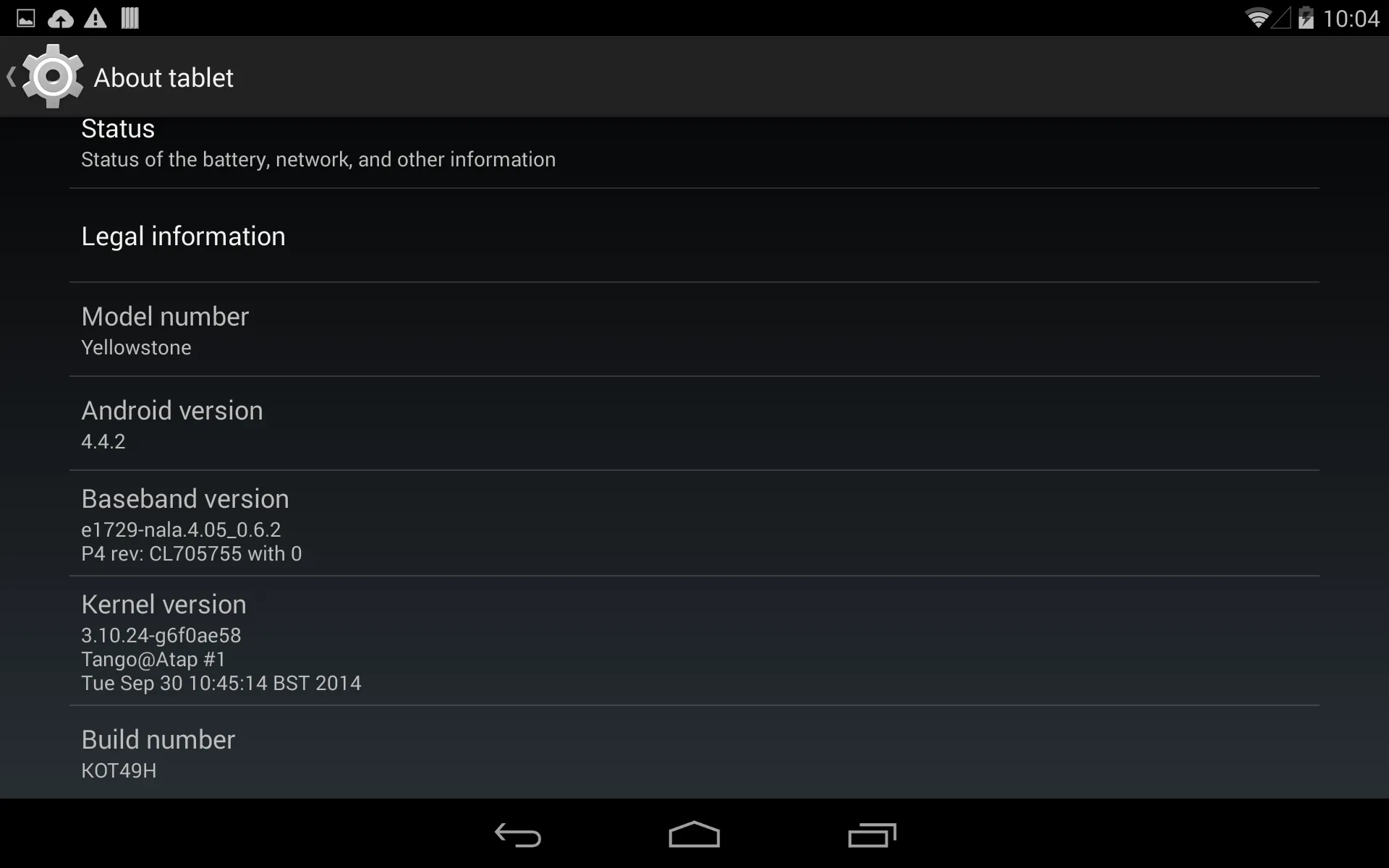Tap the Wi-Fi signal status icon
Viewport: 1389px width, 868px height.
point(1258,18)
